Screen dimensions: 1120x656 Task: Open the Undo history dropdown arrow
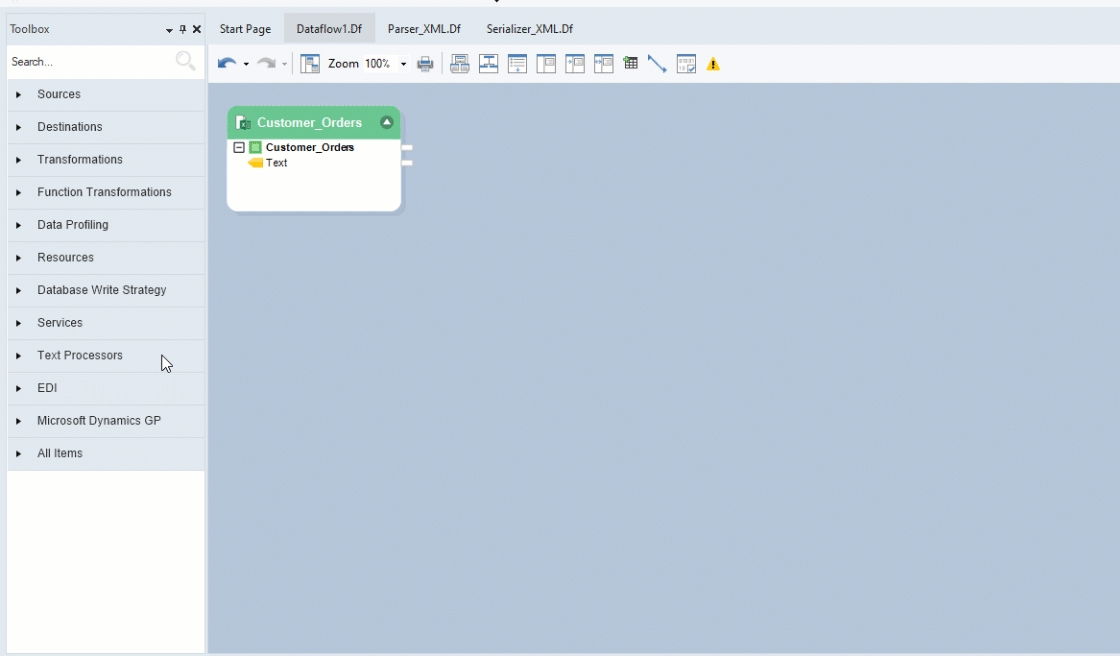tap(246, 65)
